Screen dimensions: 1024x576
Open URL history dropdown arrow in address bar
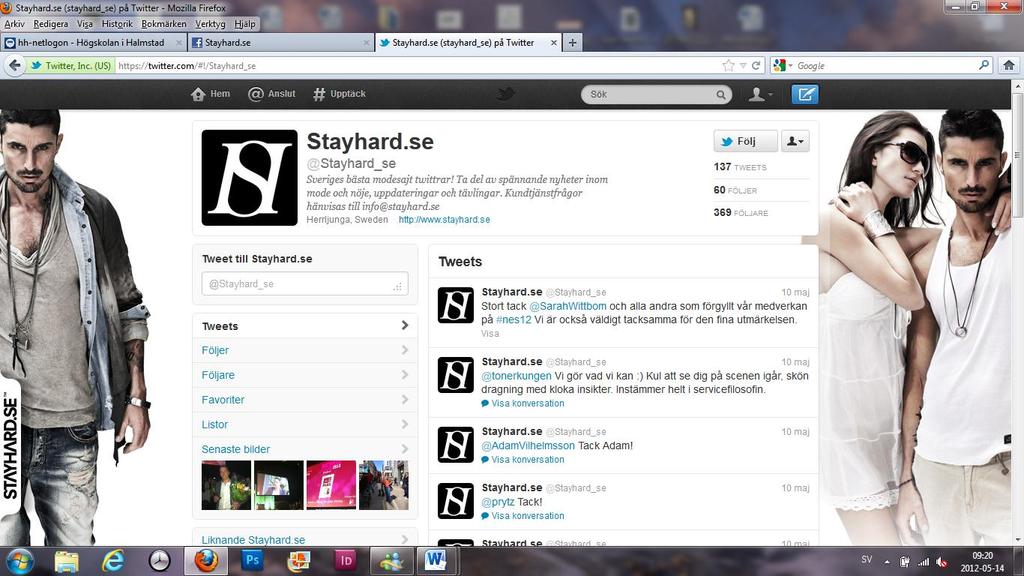click(743, 65)
